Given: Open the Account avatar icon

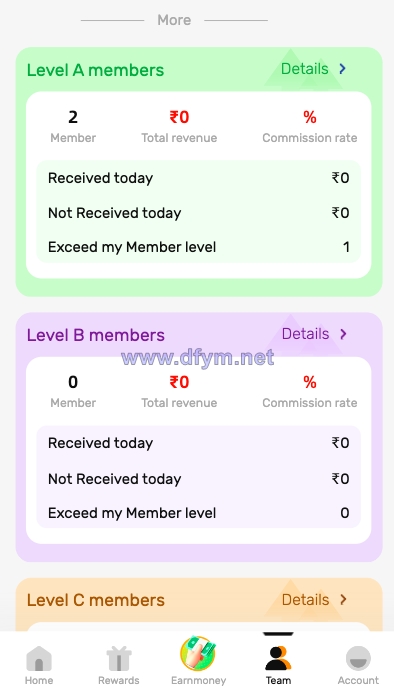Looking at the screenshot, I should click(358, 658).
